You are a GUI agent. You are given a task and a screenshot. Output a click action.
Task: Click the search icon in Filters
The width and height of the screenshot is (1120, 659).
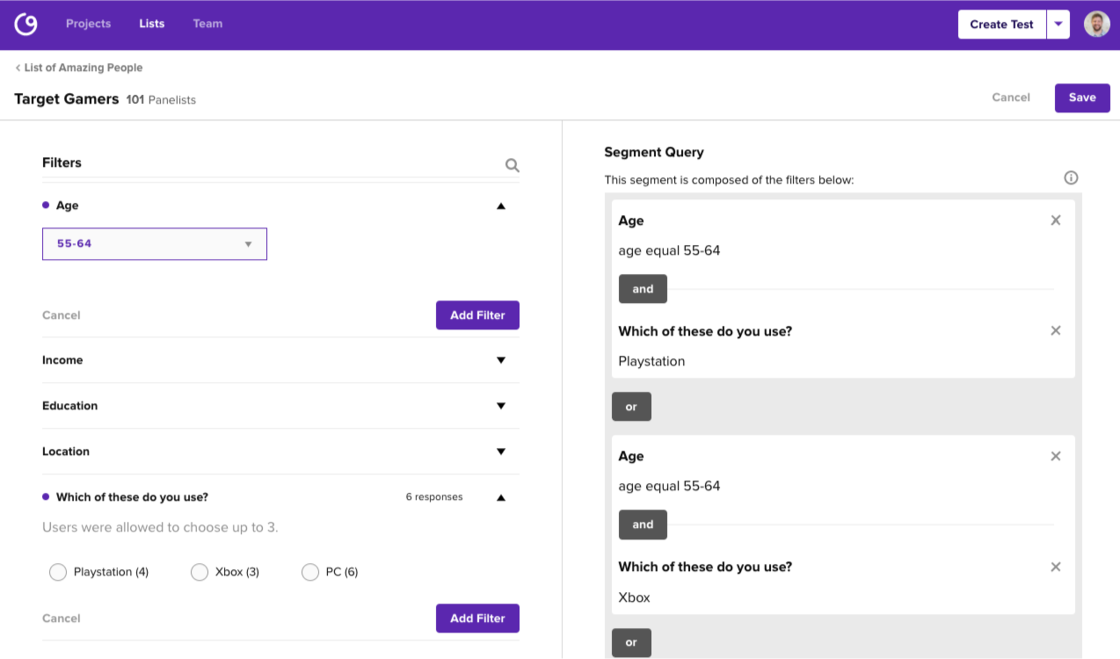point(512,165)
